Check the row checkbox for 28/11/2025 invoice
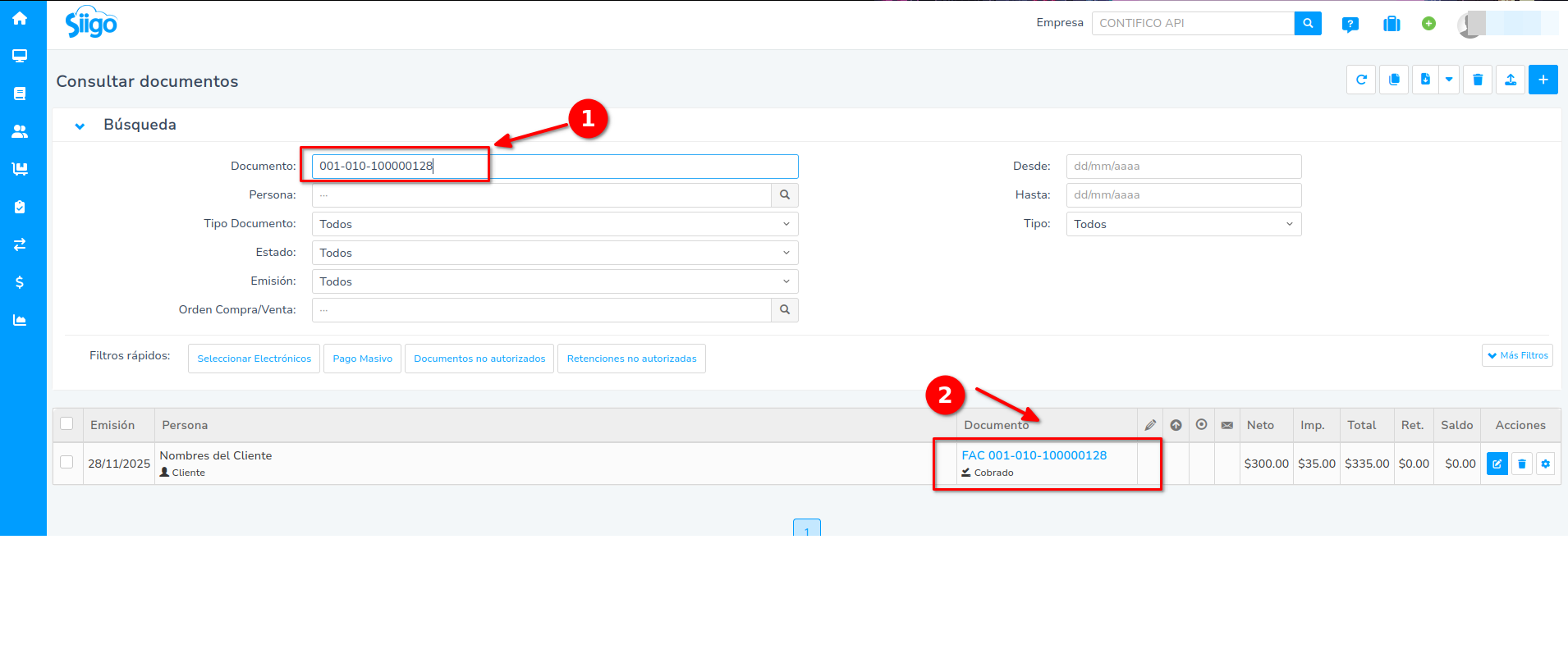This screenshot has width=1568, height=649. (67, 463)
